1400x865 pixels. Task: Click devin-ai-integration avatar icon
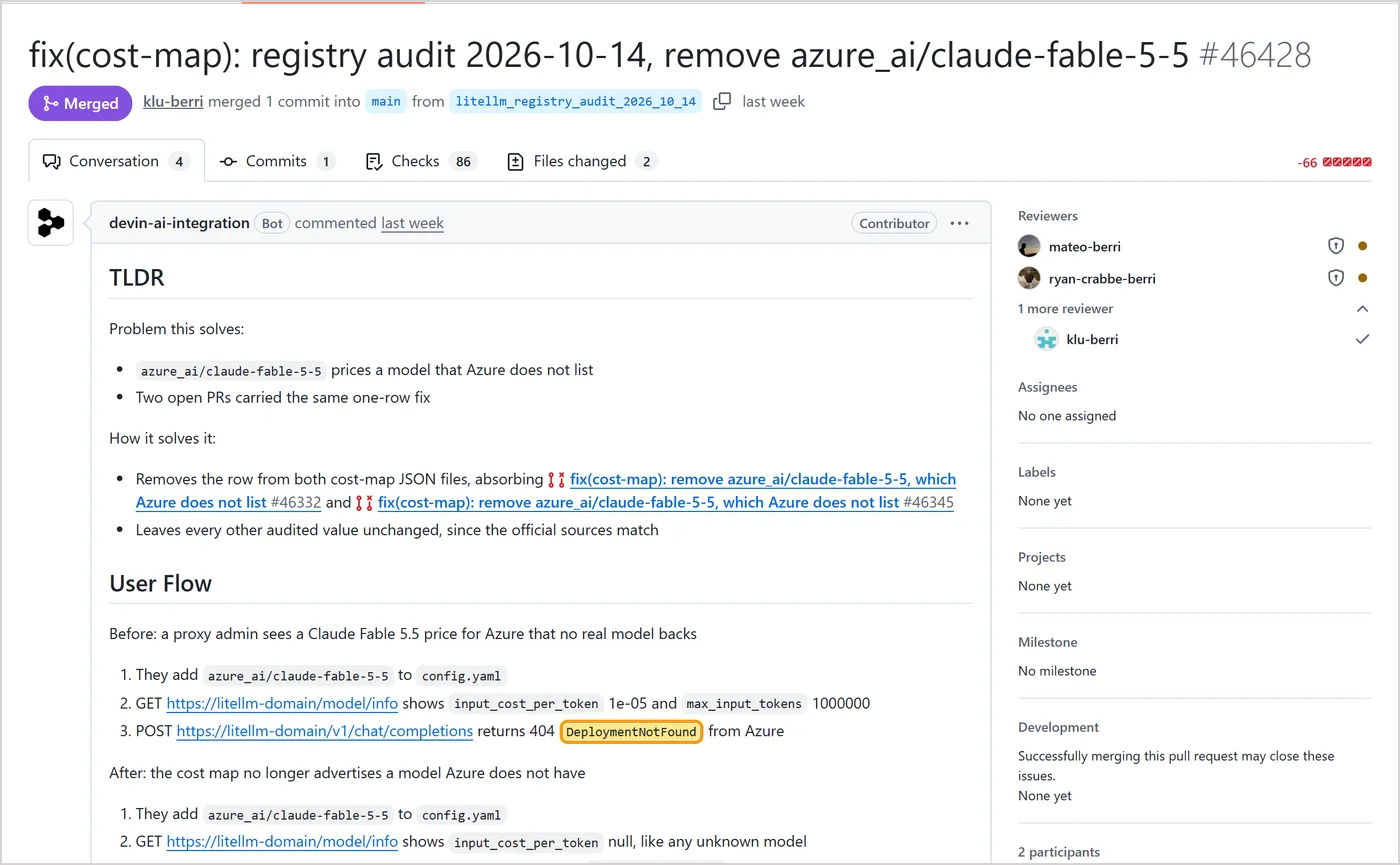pyautogui.click(x=50, y=223)
